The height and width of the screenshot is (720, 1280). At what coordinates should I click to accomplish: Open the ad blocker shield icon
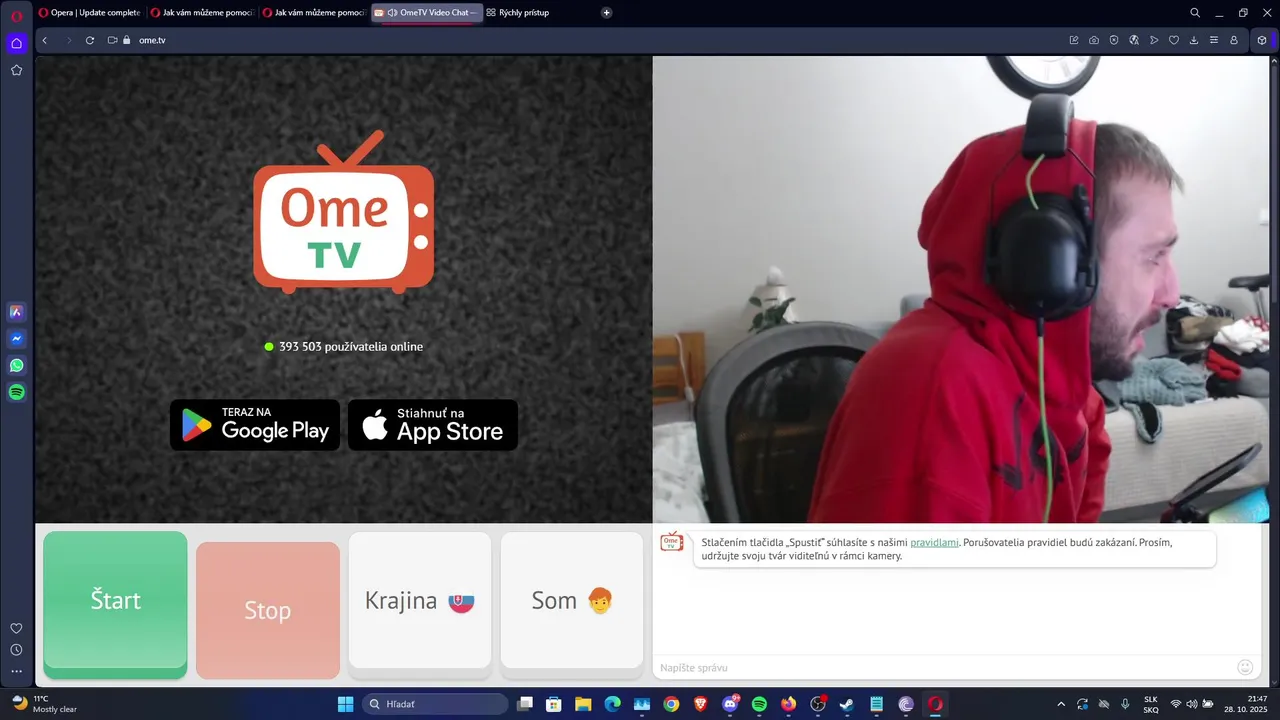coord(1114,40)
